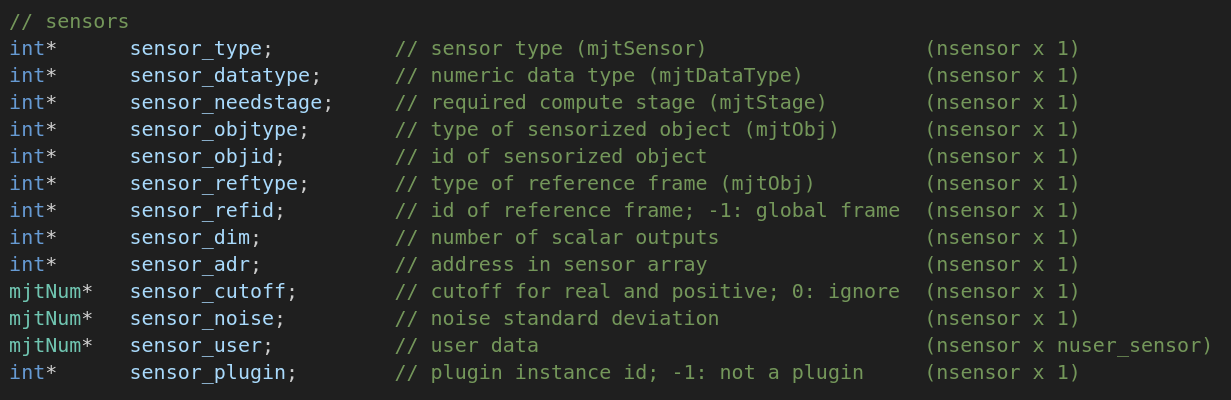Place cursor in sensor_reftype identifier

pyautogui.click(x=213, y=183)
